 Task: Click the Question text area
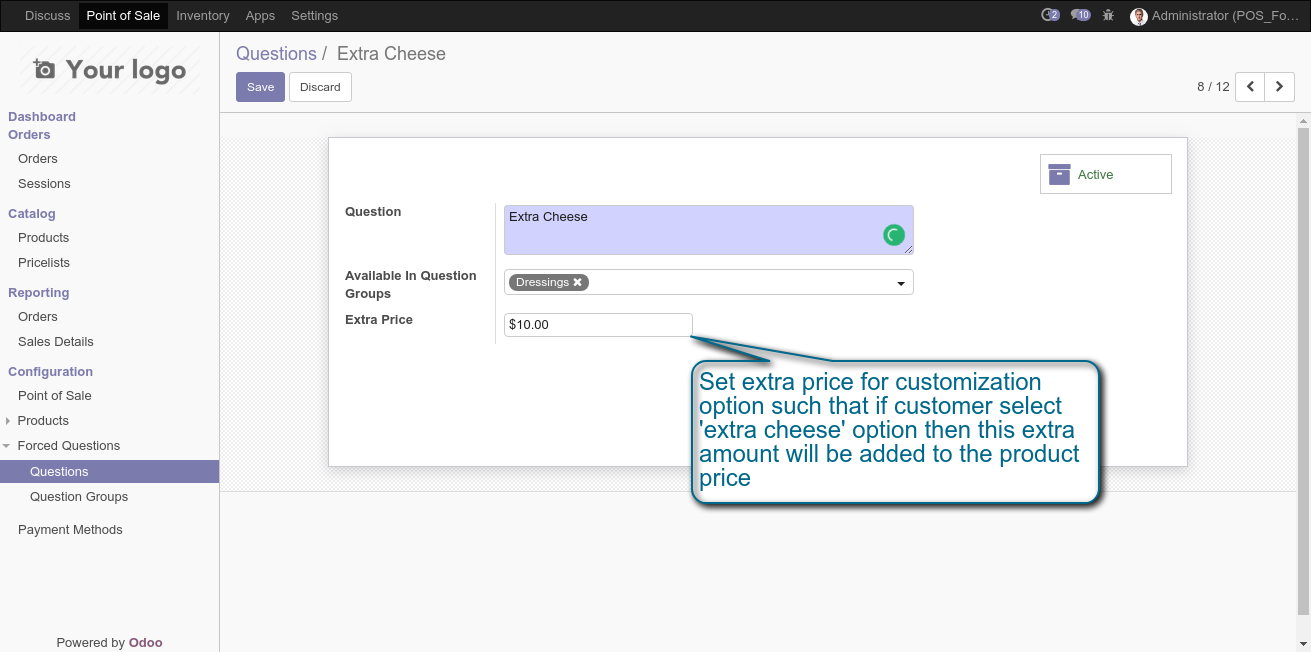click(708, 230)
